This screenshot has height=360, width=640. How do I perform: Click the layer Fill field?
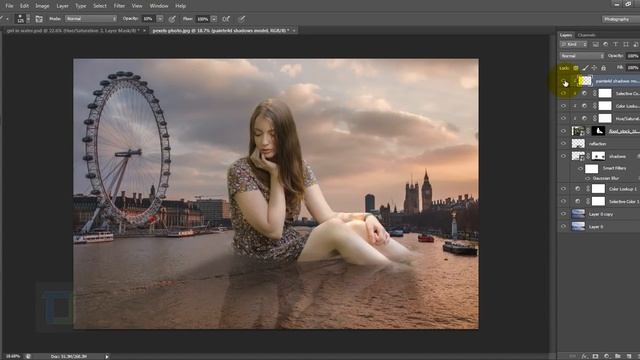click(x=633, y=68)
